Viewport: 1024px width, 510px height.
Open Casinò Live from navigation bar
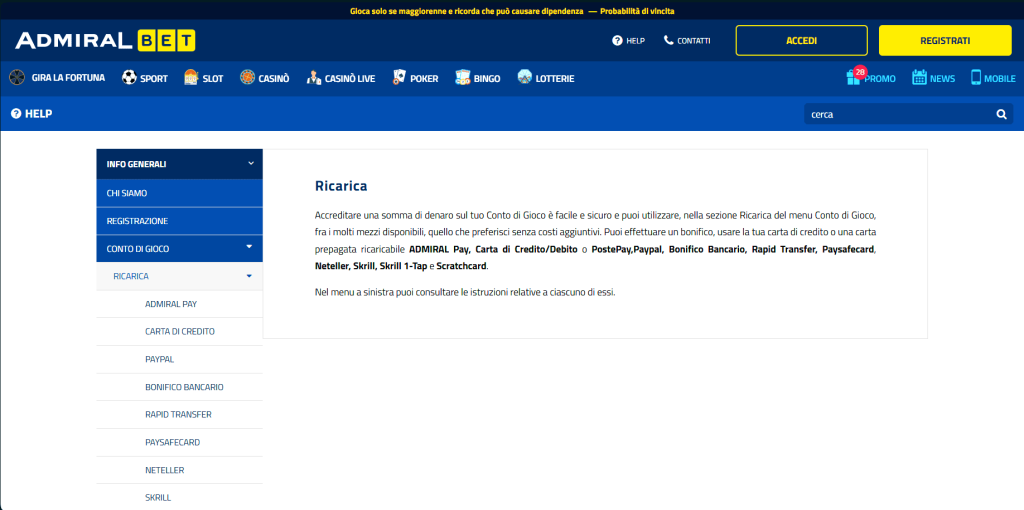[x=341, y=78]
